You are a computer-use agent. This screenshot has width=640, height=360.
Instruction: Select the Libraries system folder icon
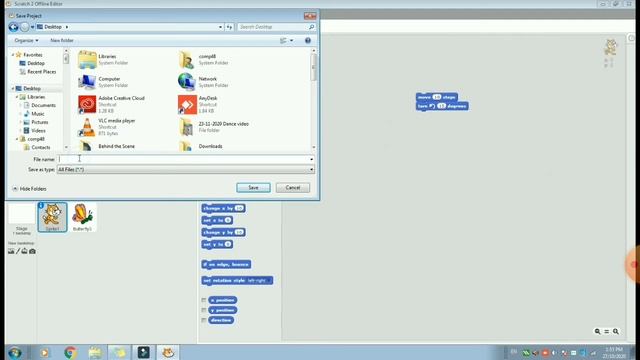[87, 60]
